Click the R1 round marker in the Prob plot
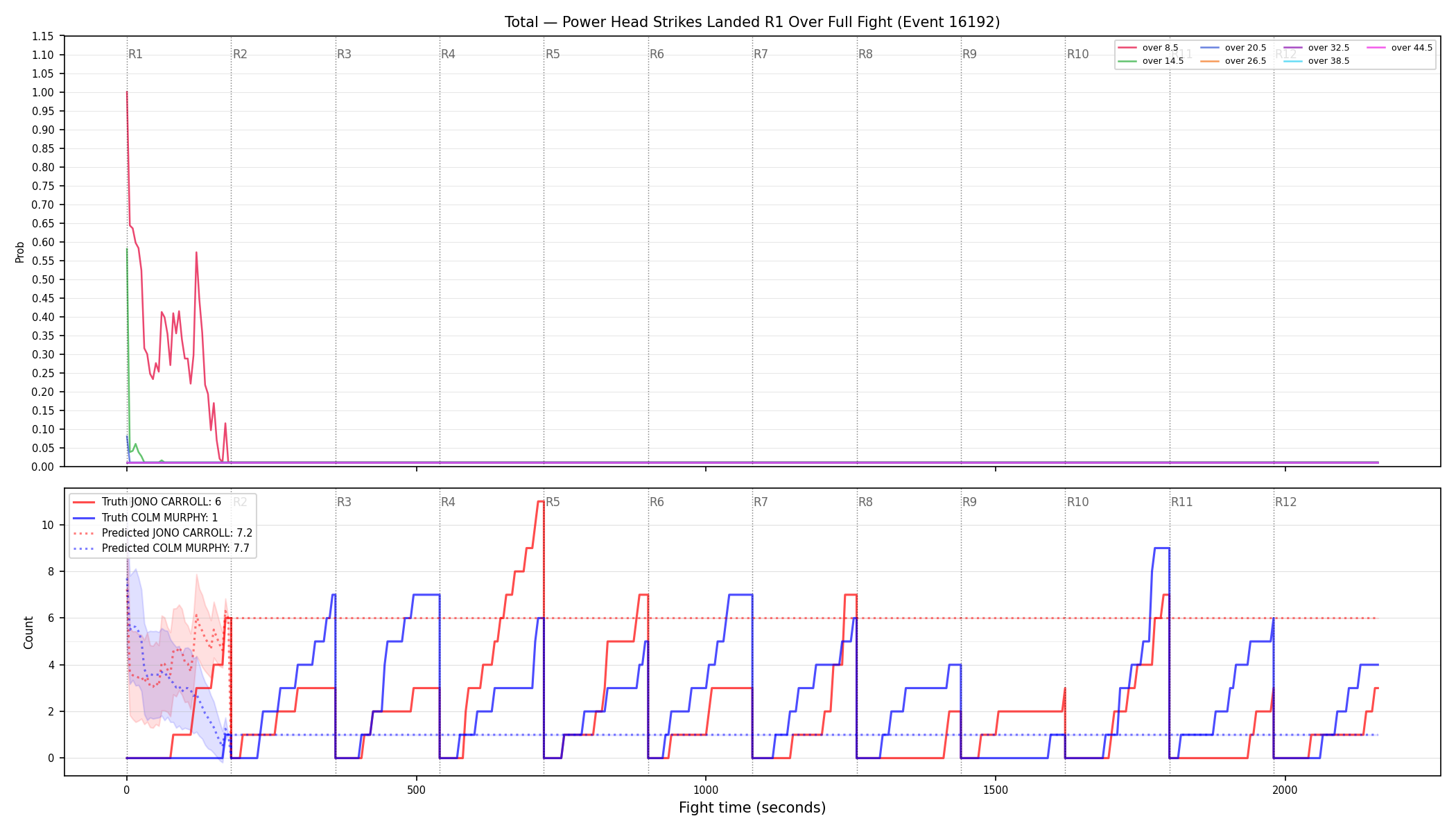The image size is (1456, 832). [x=135, y=54]
